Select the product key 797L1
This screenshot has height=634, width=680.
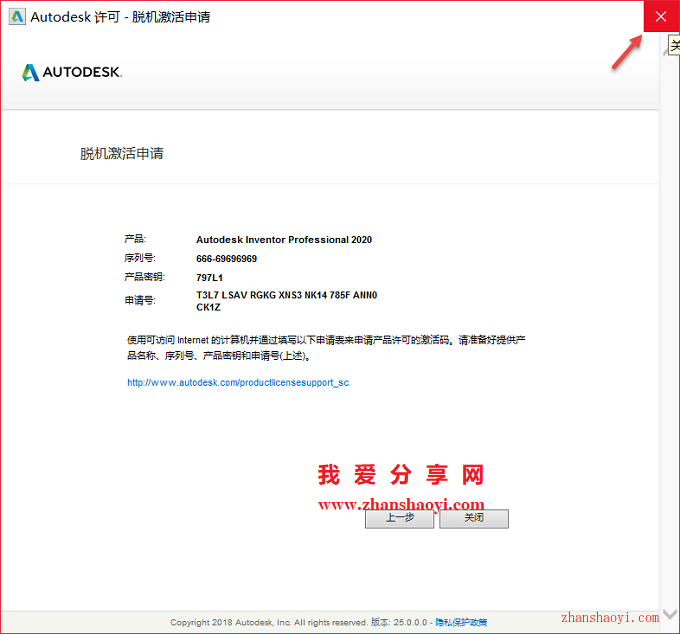point(209,278)
